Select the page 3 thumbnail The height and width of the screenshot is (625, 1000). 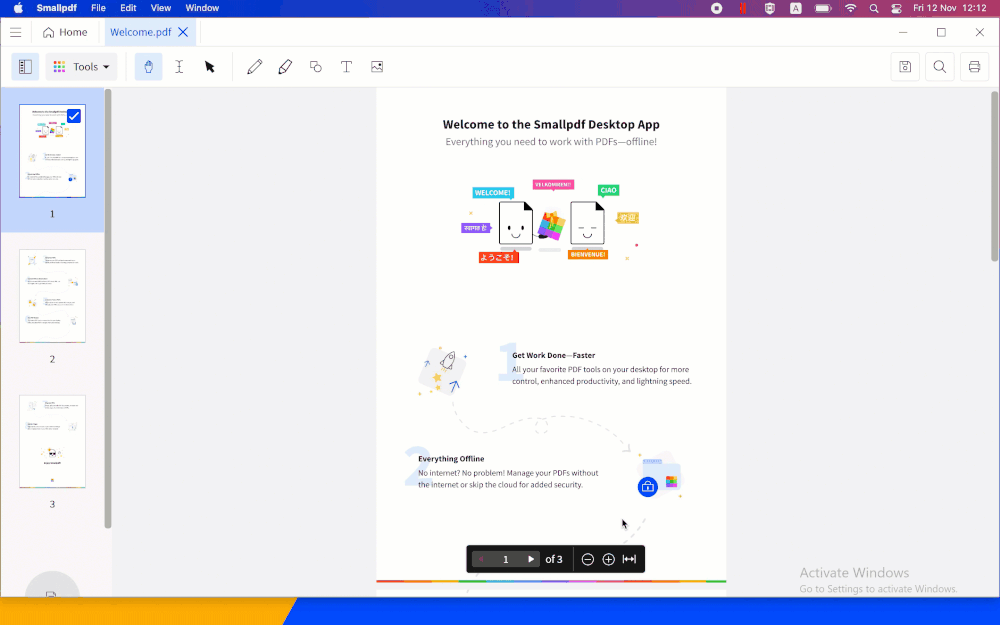click(52, 441)
